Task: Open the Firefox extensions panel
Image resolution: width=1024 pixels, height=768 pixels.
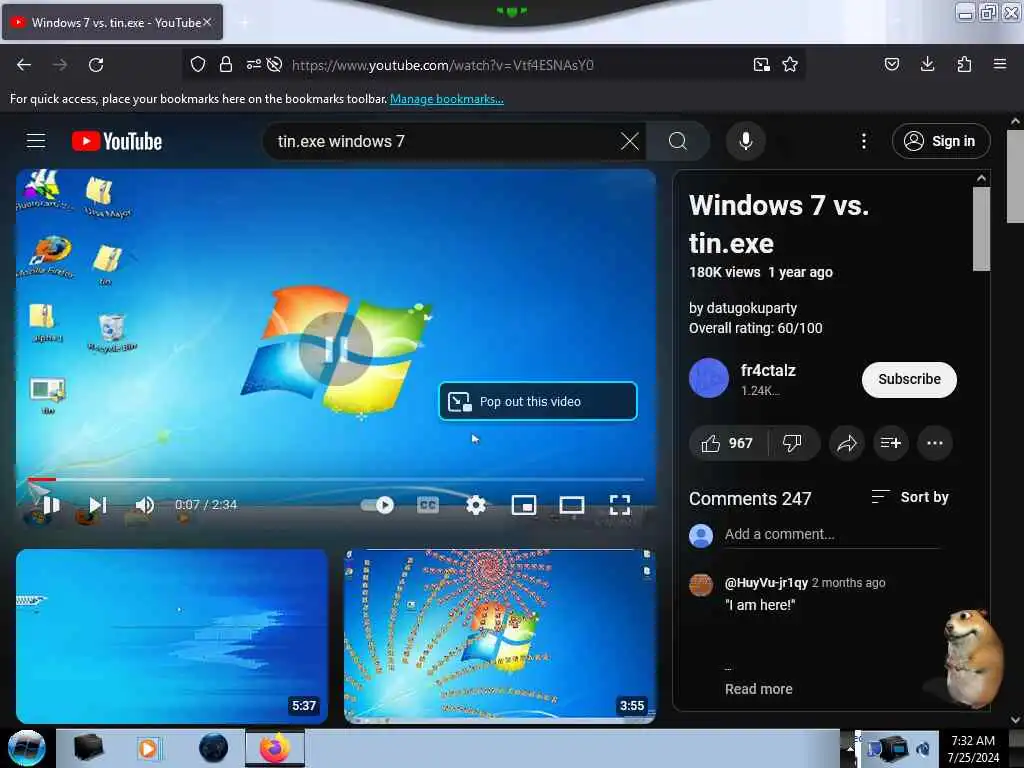Action: (x=964, y=64)
